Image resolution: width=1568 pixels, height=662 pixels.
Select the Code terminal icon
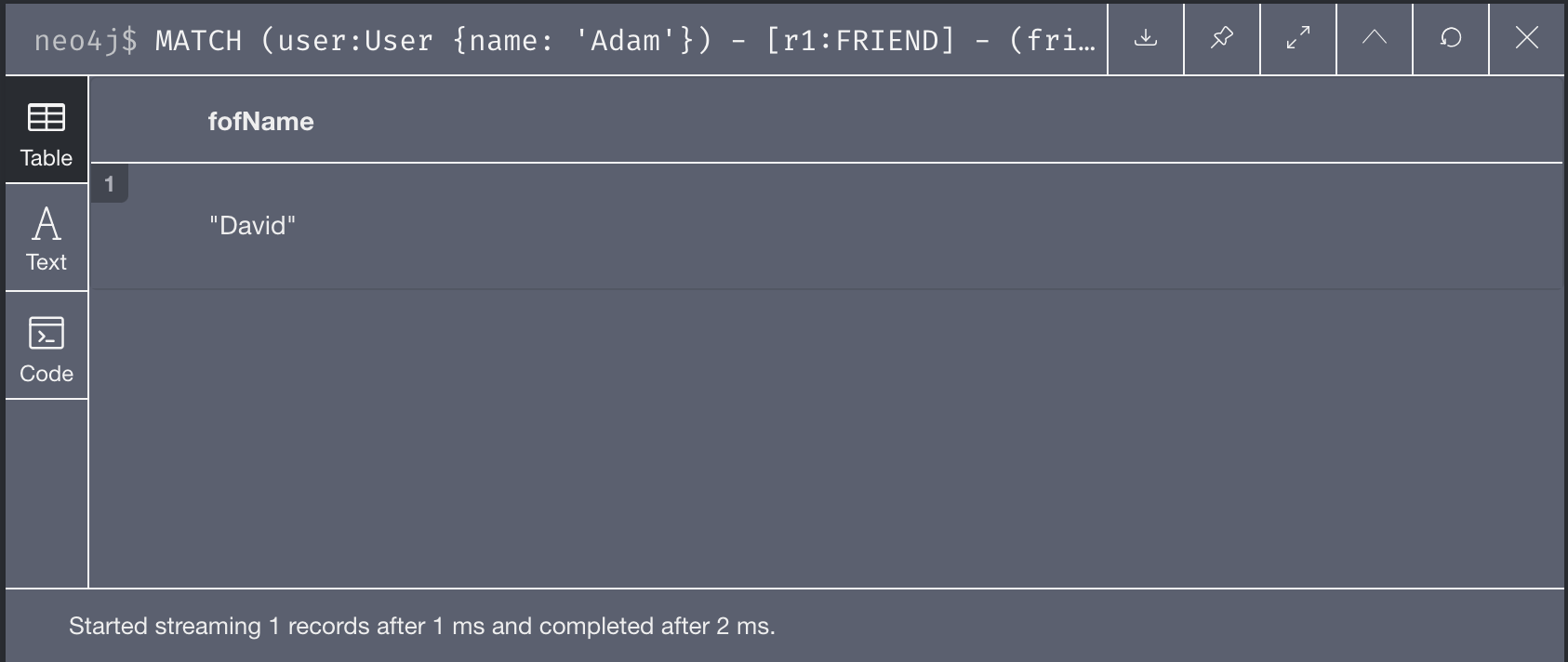(47, 333)
